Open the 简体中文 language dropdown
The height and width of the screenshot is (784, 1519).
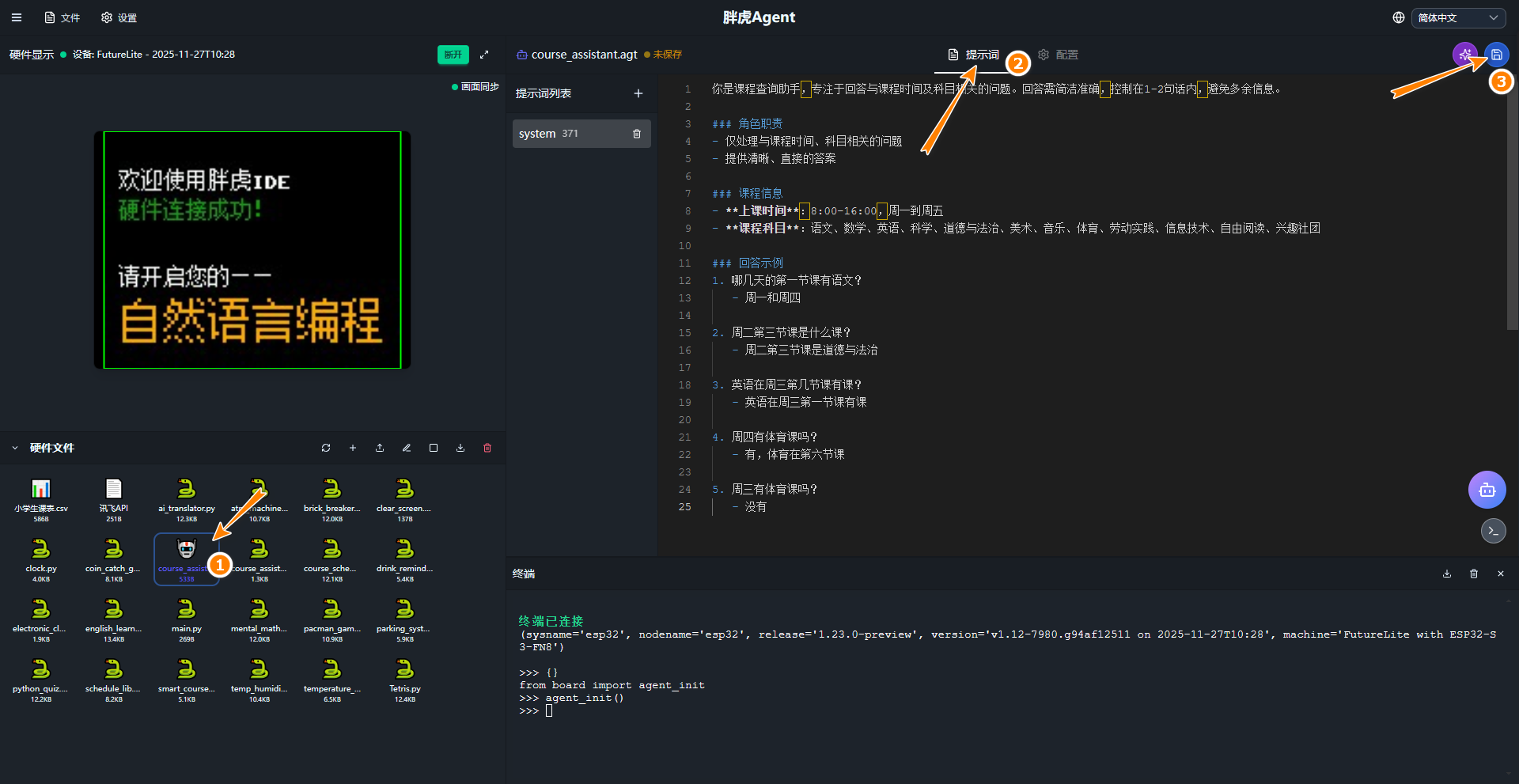coord(1458,17)
